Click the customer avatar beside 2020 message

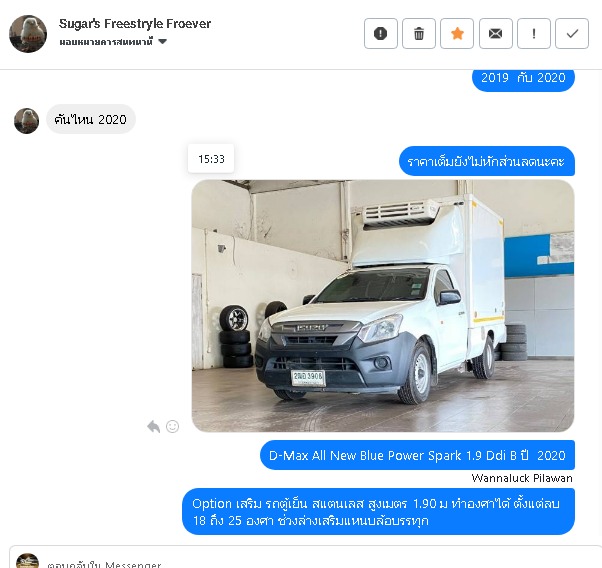(26, 121)
